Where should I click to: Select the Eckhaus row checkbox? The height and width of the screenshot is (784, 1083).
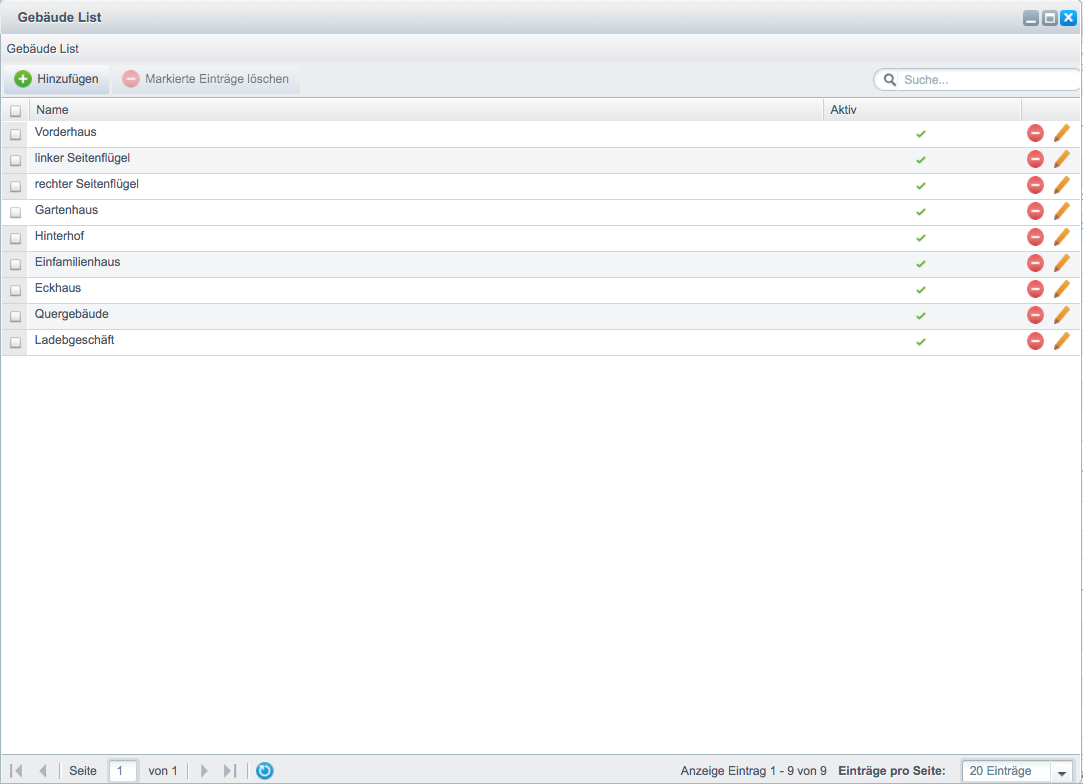(15, 290)
